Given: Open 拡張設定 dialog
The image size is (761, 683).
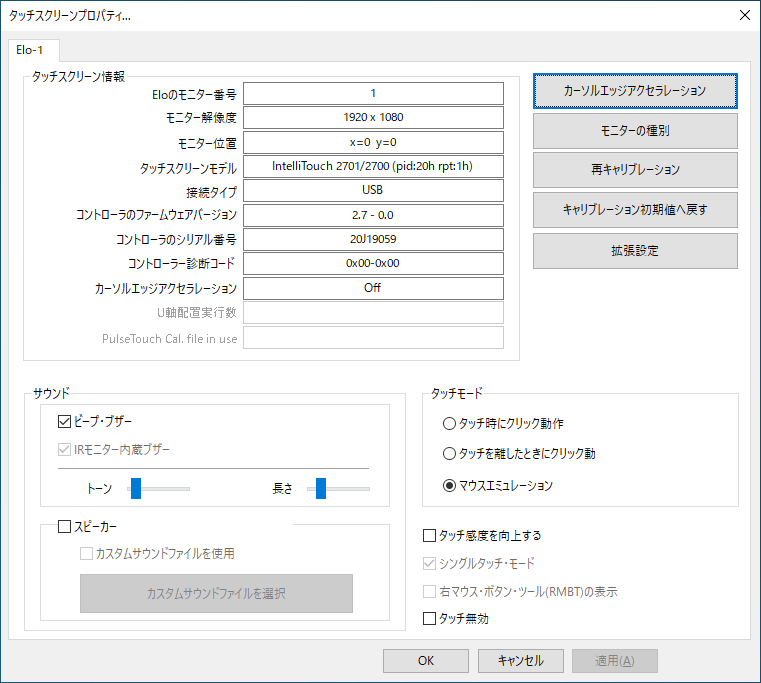Looking at the screenshot, I should [x=635, y=250].
